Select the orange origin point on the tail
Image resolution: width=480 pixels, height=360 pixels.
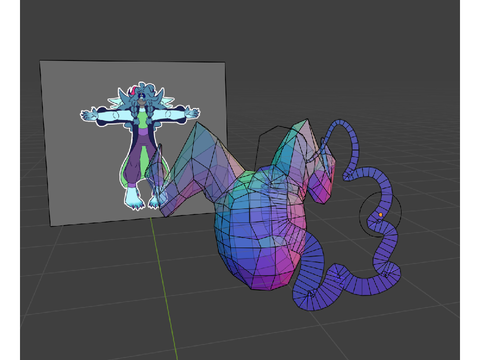coord(380,215)
